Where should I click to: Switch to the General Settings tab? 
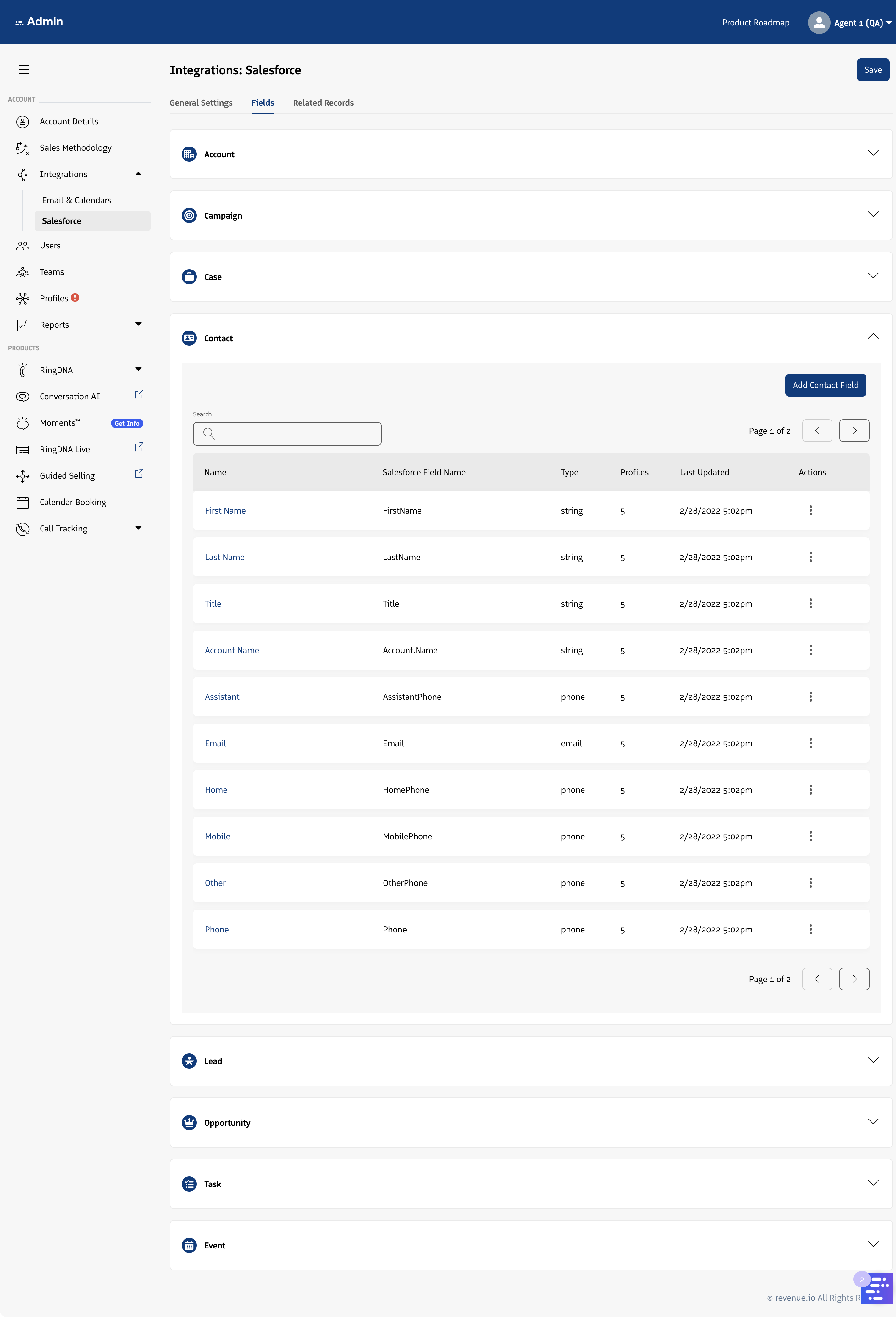pyautogui.click(x=201, y=103)
